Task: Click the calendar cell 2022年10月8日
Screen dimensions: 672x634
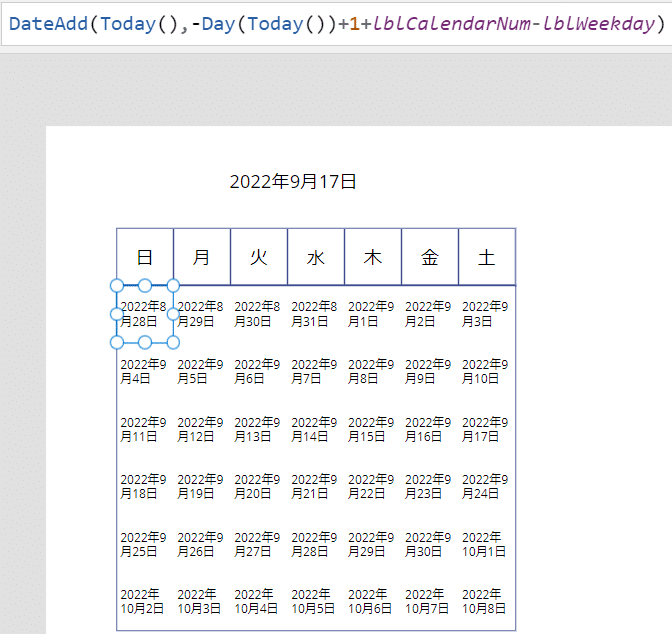Action: [x=487, y=601]
